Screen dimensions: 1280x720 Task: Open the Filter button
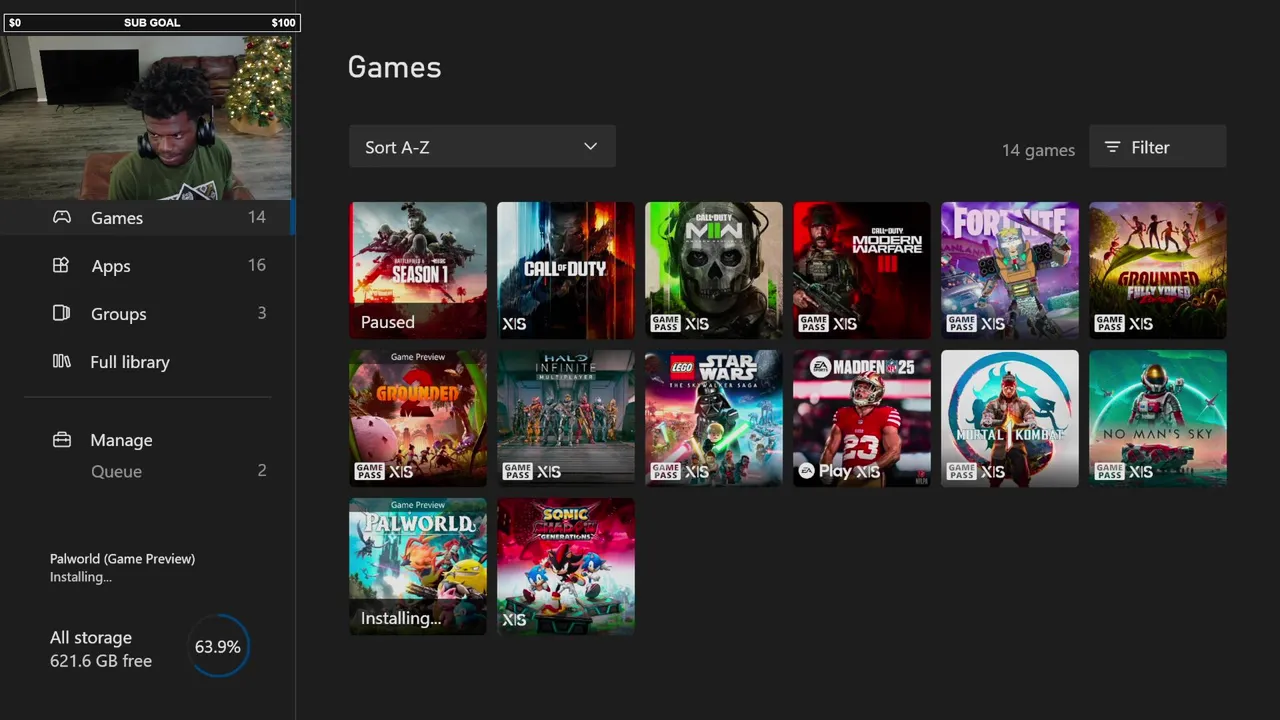tap(1157, 147)
